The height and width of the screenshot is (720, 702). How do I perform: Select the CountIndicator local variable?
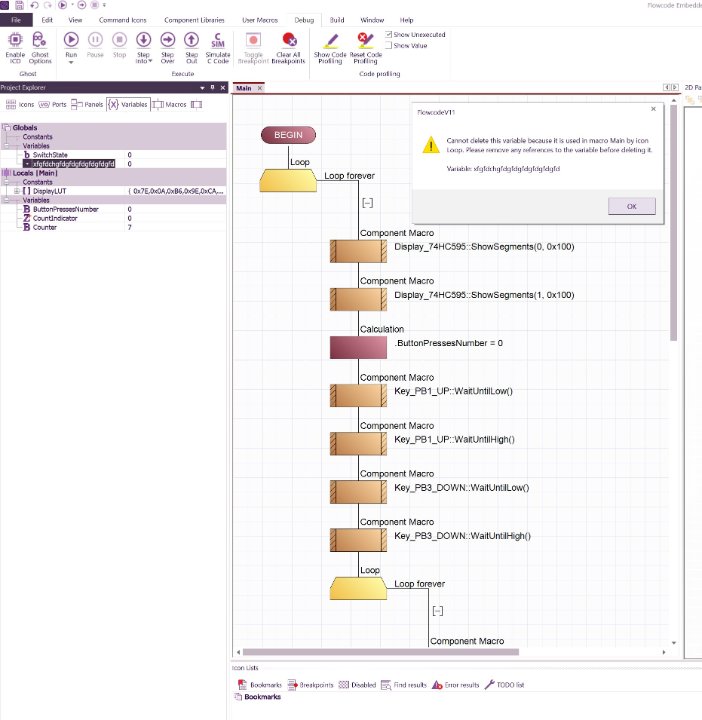55,219
